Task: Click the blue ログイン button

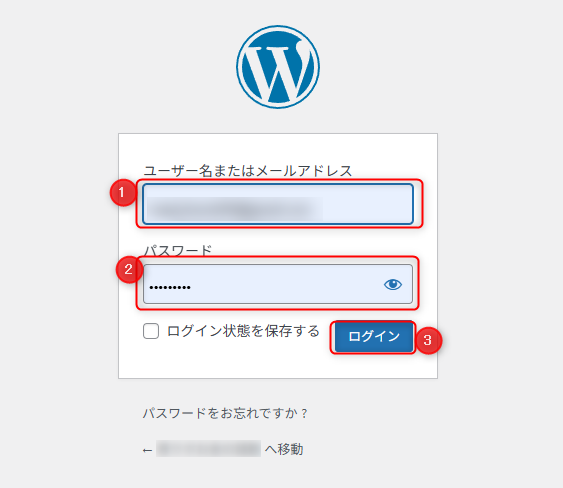Action: coord(374,337)
